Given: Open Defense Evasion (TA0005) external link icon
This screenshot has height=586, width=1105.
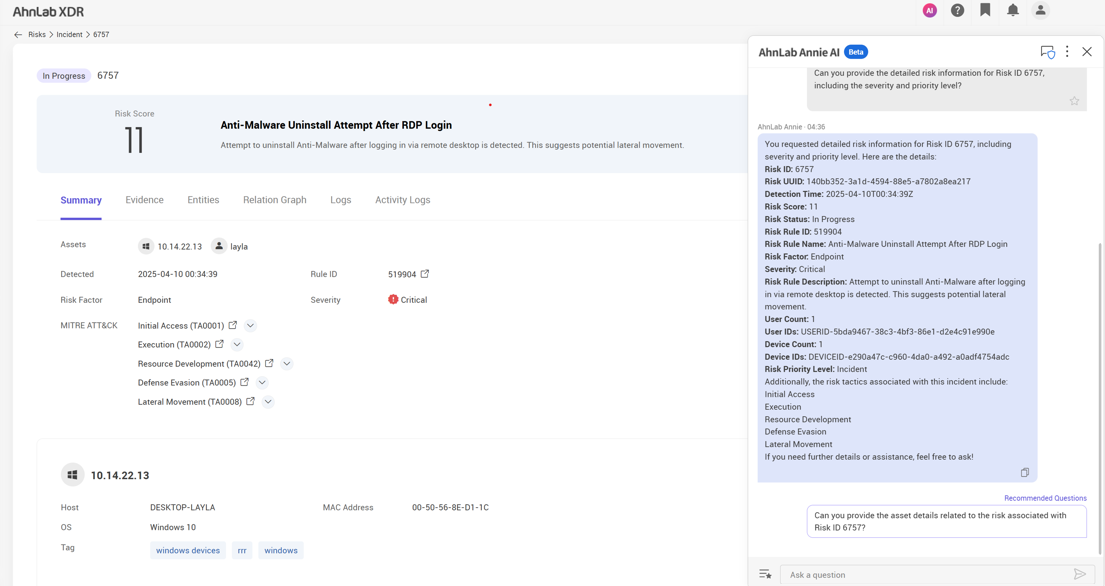Looking at the screenshot, I should tap(245, 382).
